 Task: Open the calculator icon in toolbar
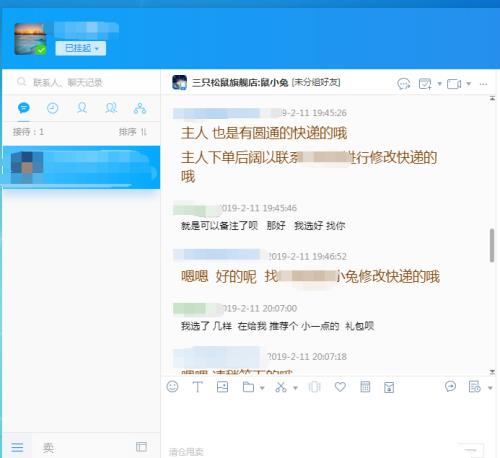pos(365,387)
